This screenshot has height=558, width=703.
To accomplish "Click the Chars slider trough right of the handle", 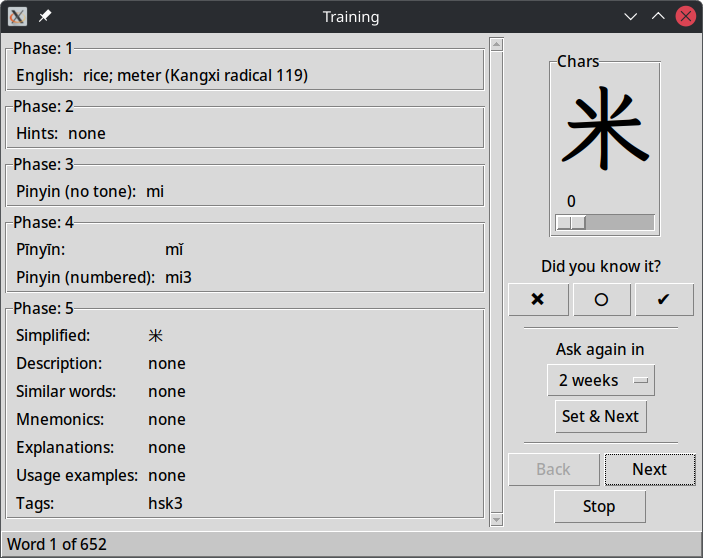I will (x=620, y=222).
